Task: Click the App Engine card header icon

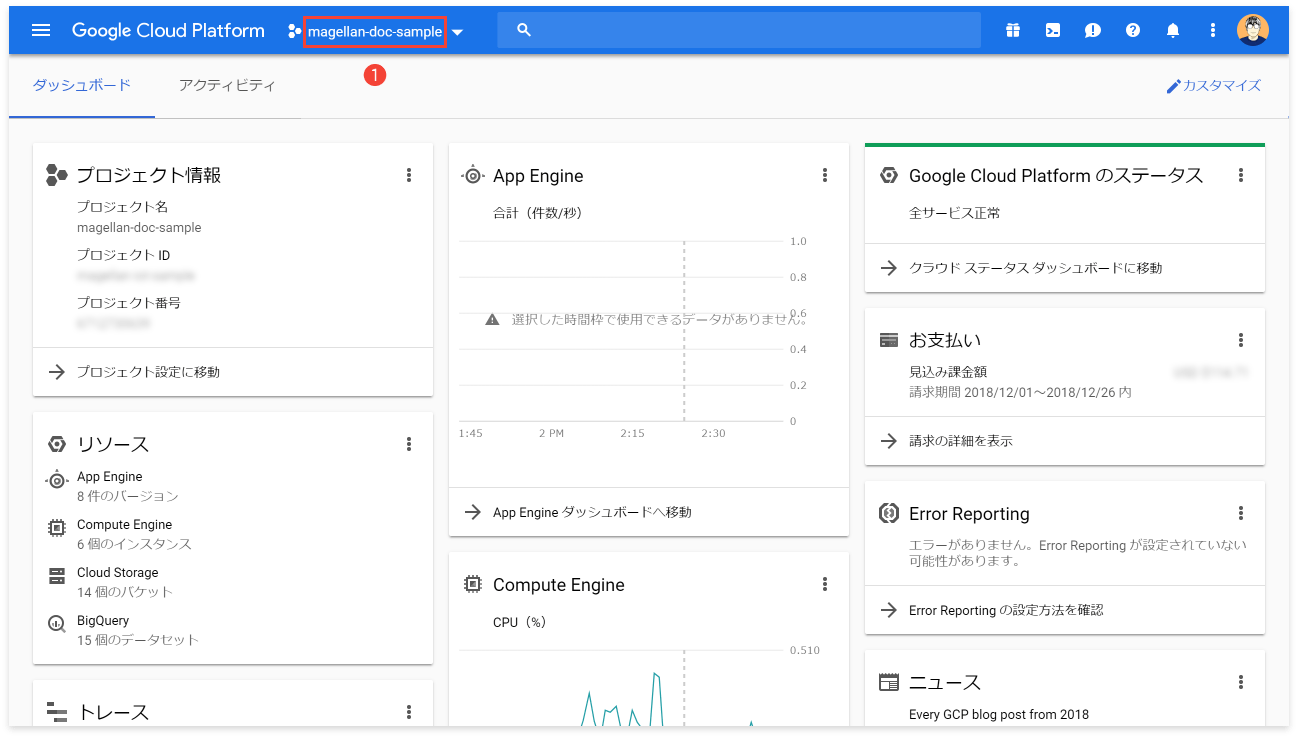Action: click(x=472, y=175)
